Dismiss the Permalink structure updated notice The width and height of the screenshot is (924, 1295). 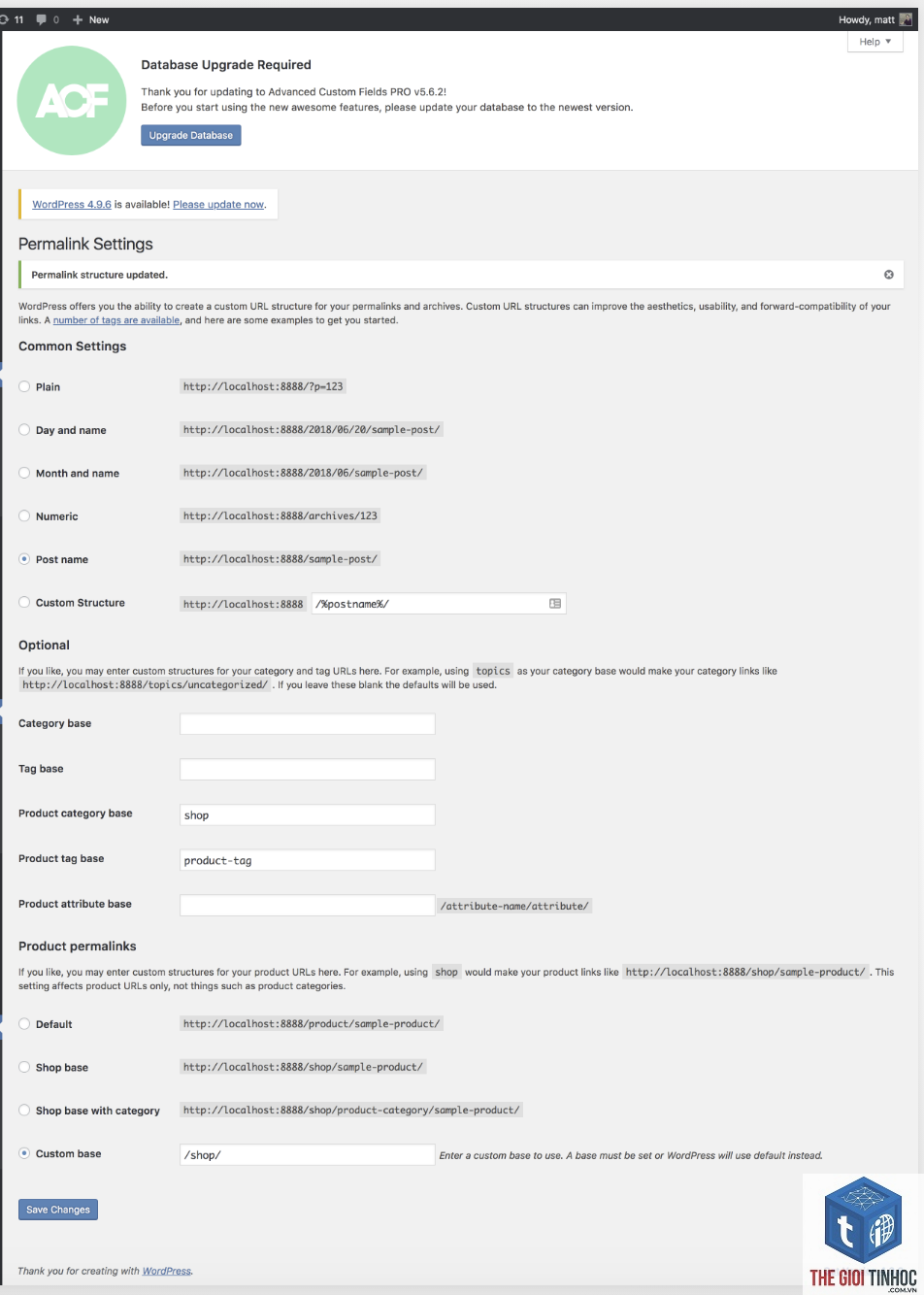tap(888, 275)
